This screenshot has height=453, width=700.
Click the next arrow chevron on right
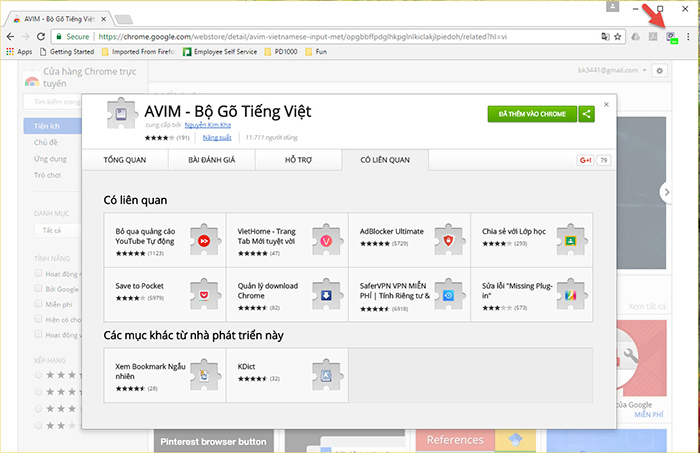667,192
